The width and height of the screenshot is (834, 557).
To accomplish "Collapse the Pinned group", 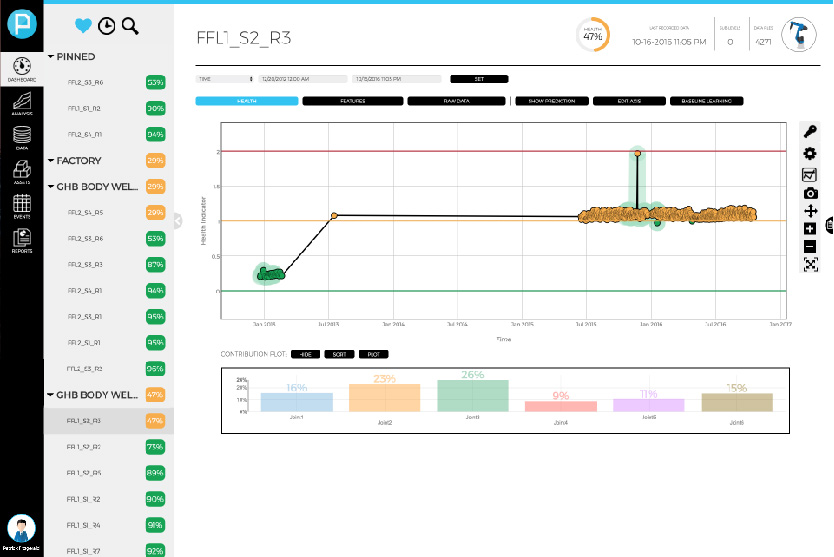I will tap(52, 58).
